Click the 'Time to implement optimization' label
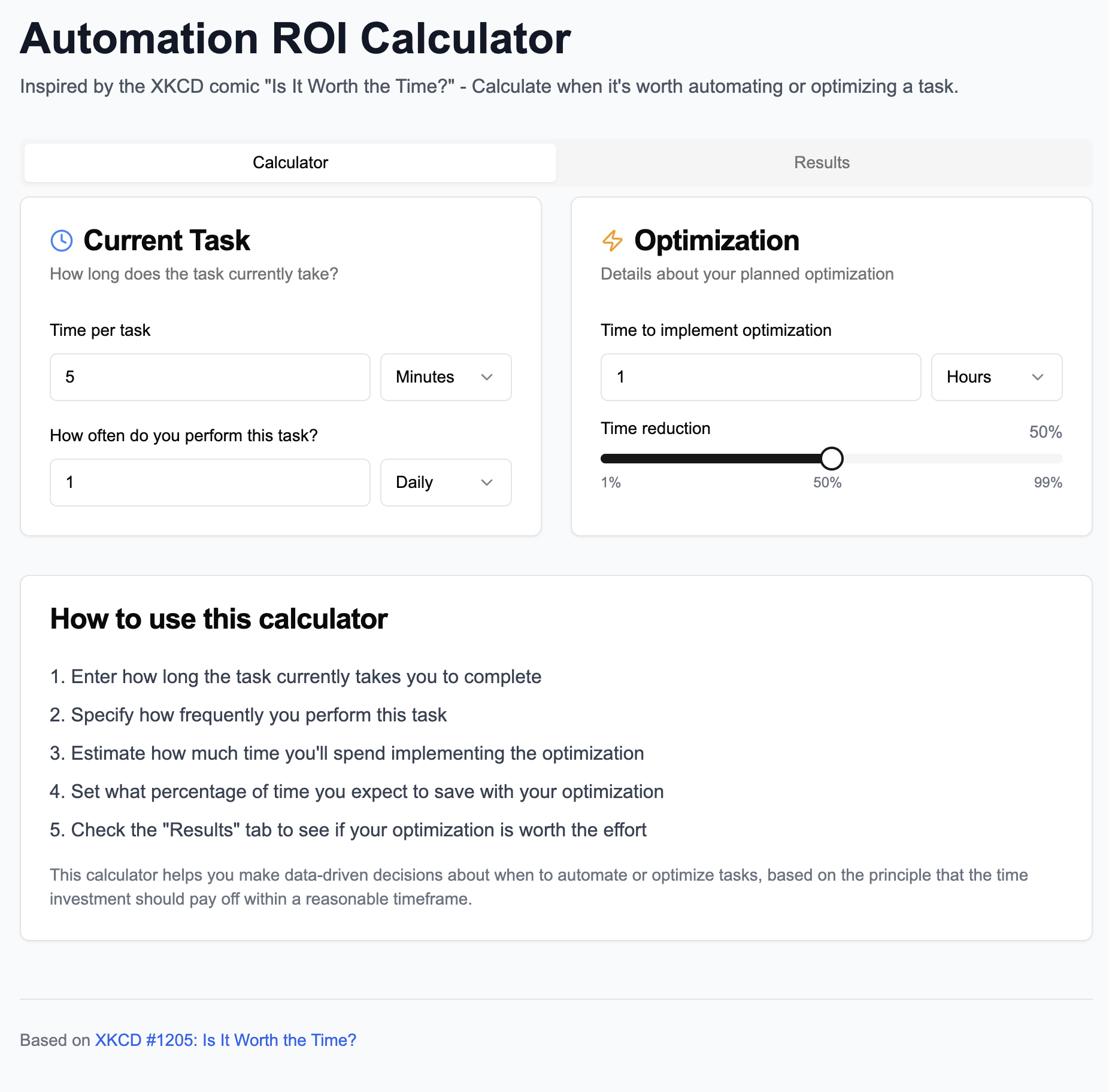 pyautogui.click(x=716, y=330)
